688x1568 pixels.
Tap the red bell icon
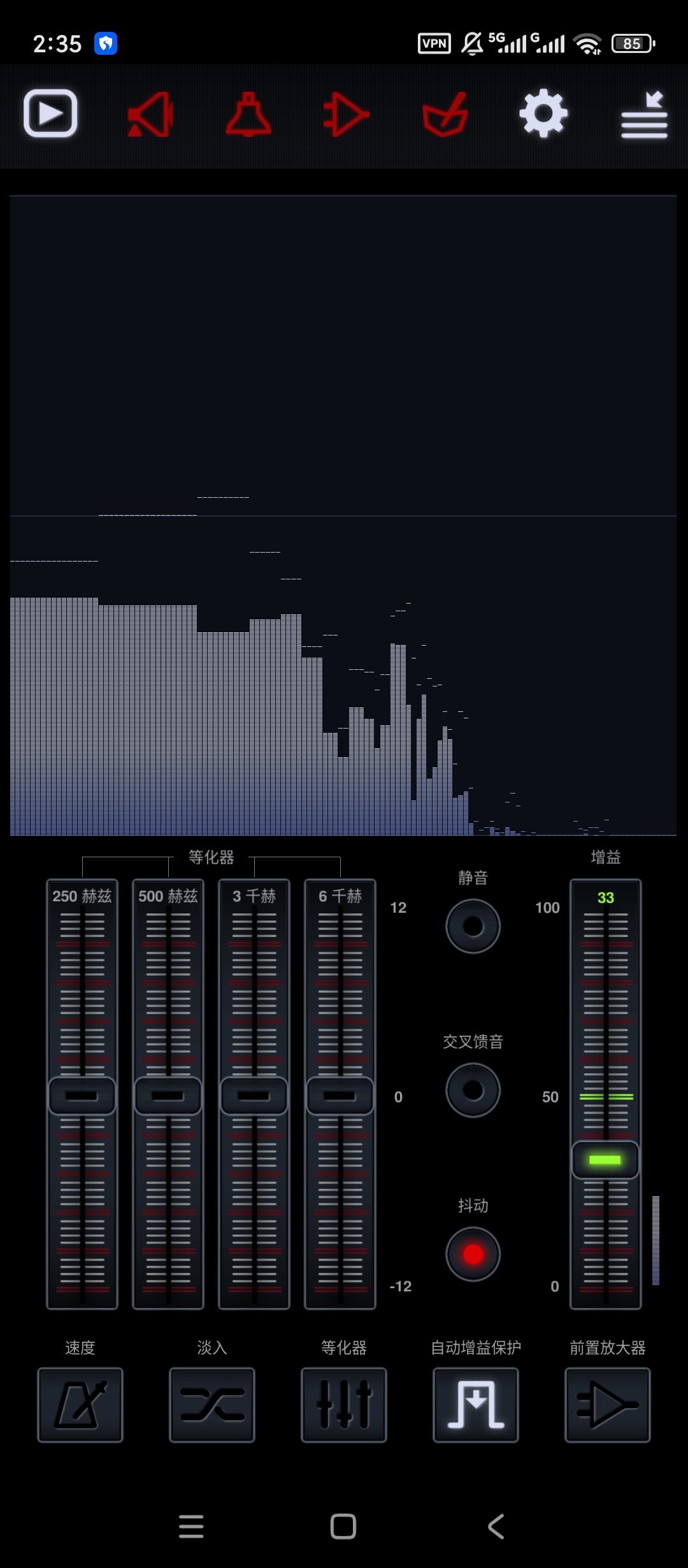[248, 115]
